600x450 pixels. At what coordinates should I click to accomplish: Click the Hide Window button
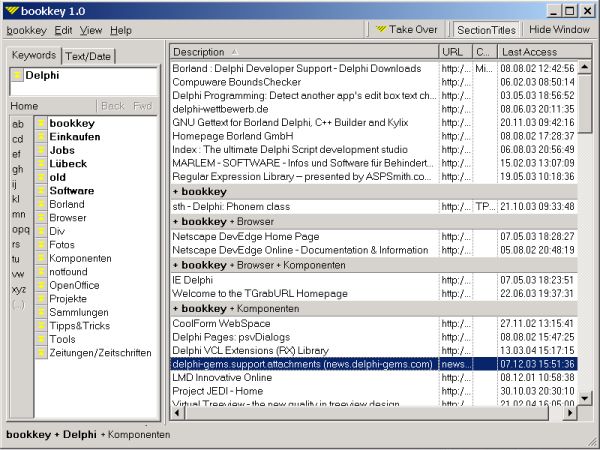click(x=559, y=29)
